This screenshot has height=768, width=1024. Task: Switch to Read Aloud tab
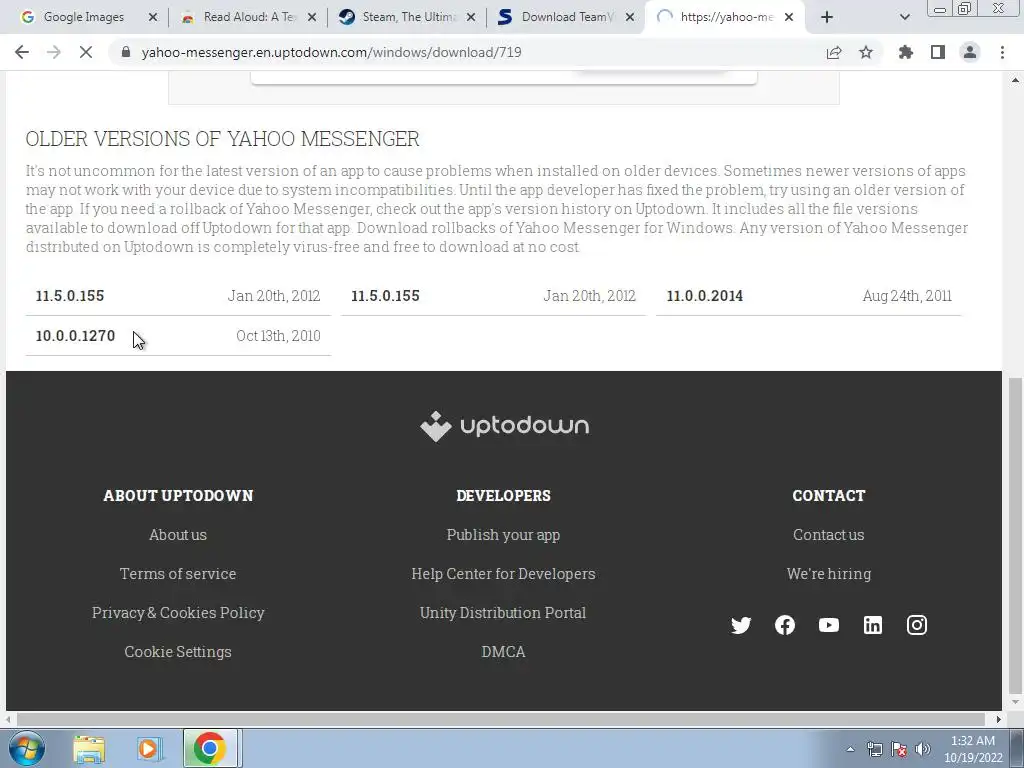click(248, 17)
